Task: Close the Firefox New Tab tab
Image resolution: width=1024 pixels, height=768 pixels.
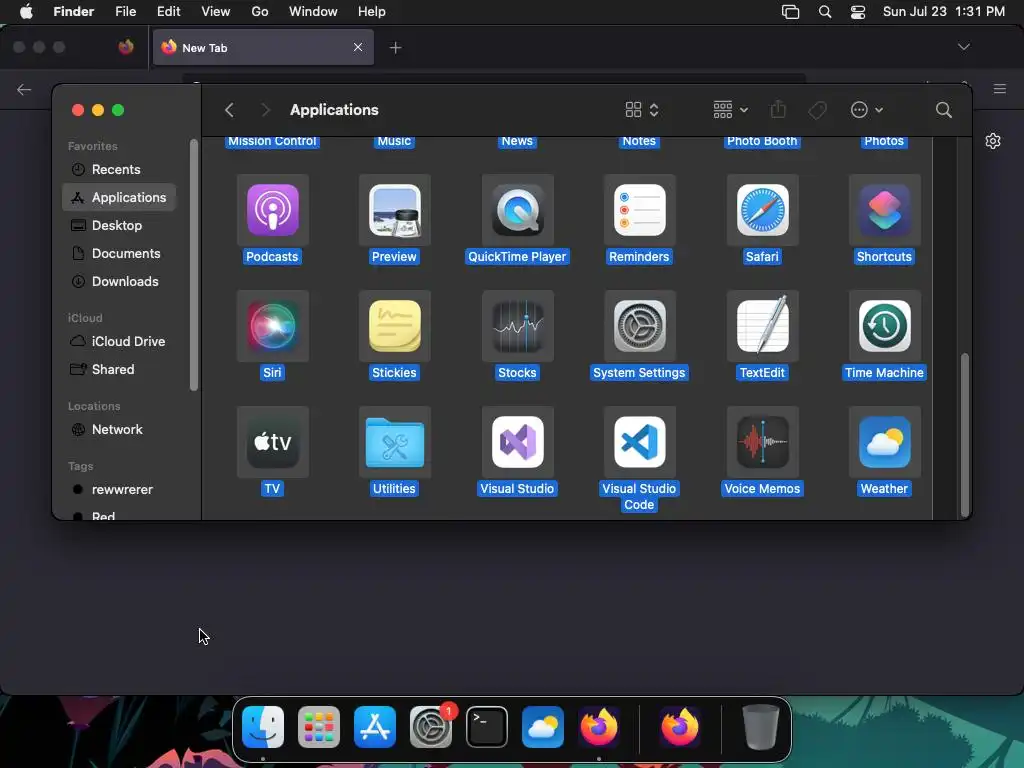Action: coord(358,47)
